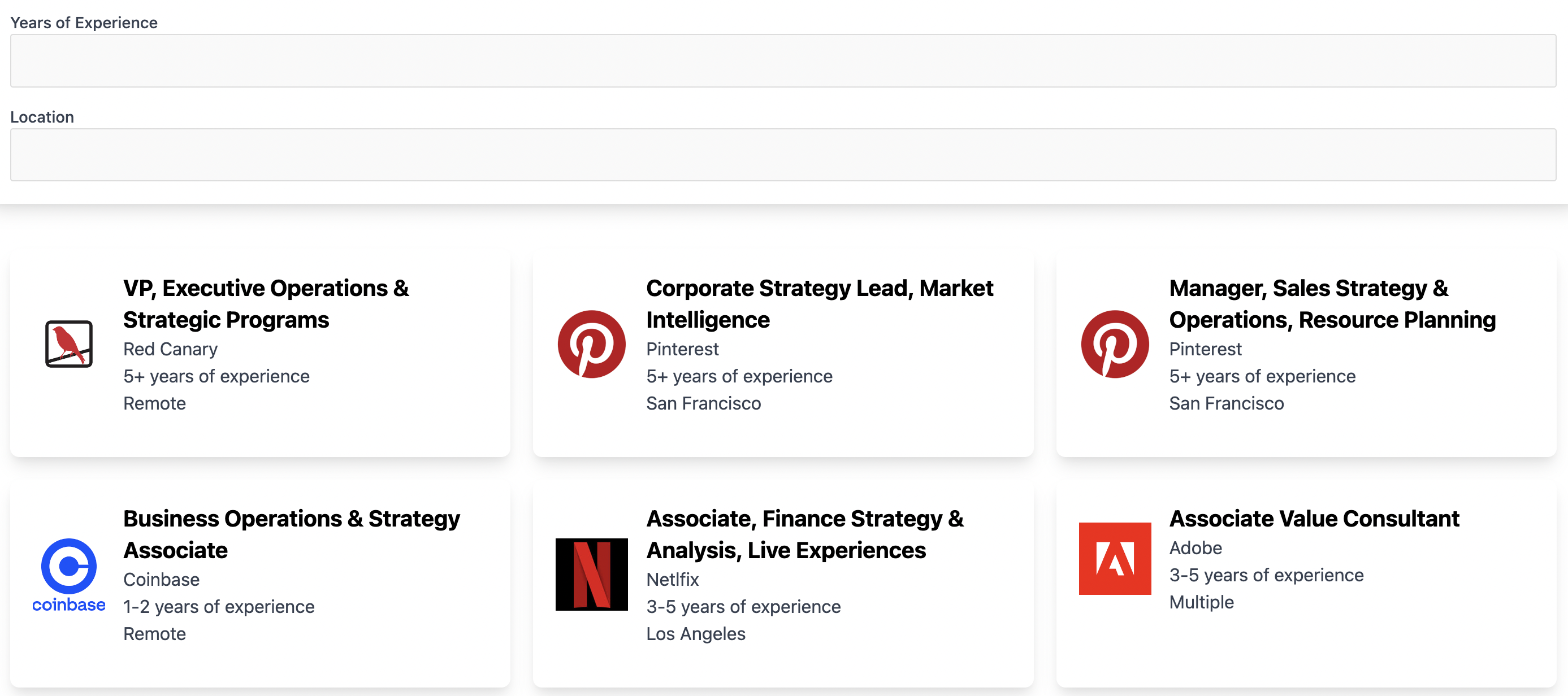The height and width of the screenshot is (696, 1568).
Task: Open Corporate Strategy Lead, Market Intelligence job
Action: click(819, 303)
